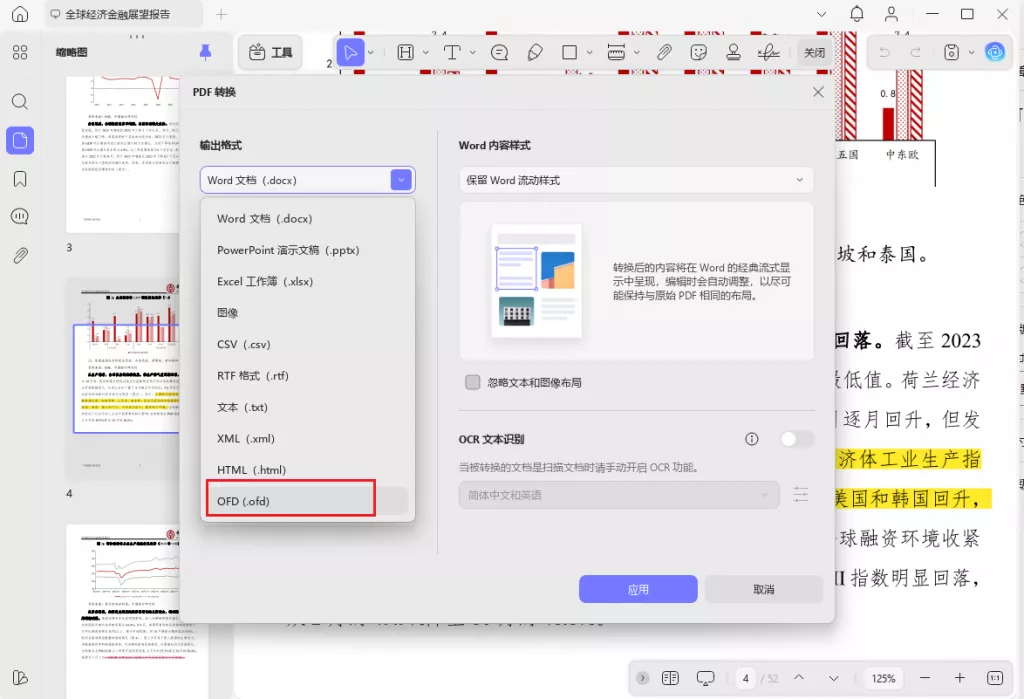Pin the thumbnail panel with pushpin icon
1024x699 pixels.
pos(205,52)
